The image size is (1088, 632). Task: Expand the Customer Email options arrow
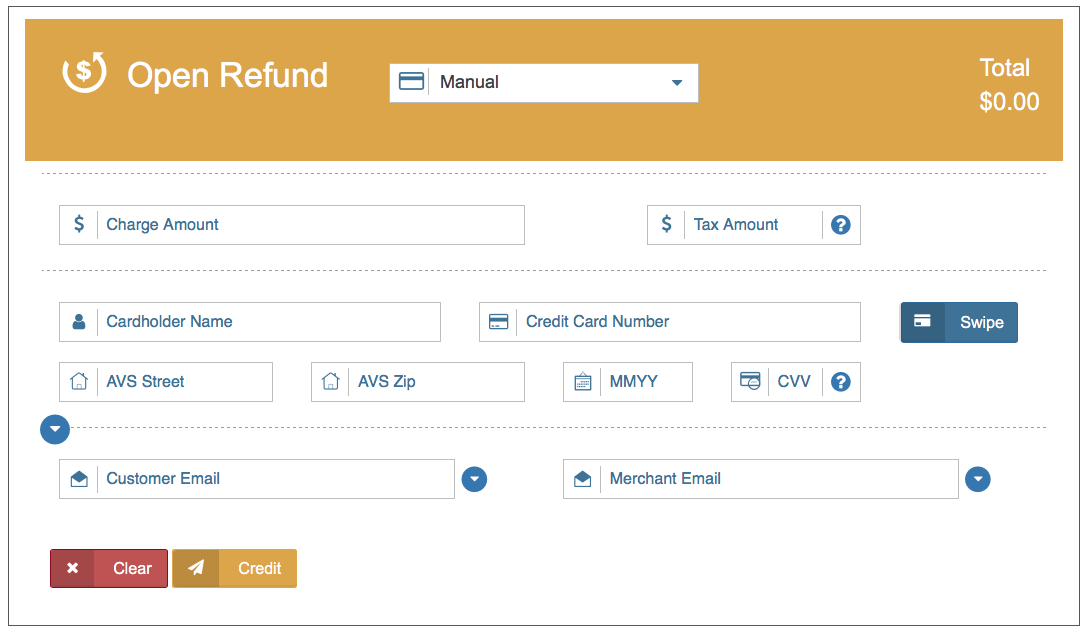tap(474, 479)
